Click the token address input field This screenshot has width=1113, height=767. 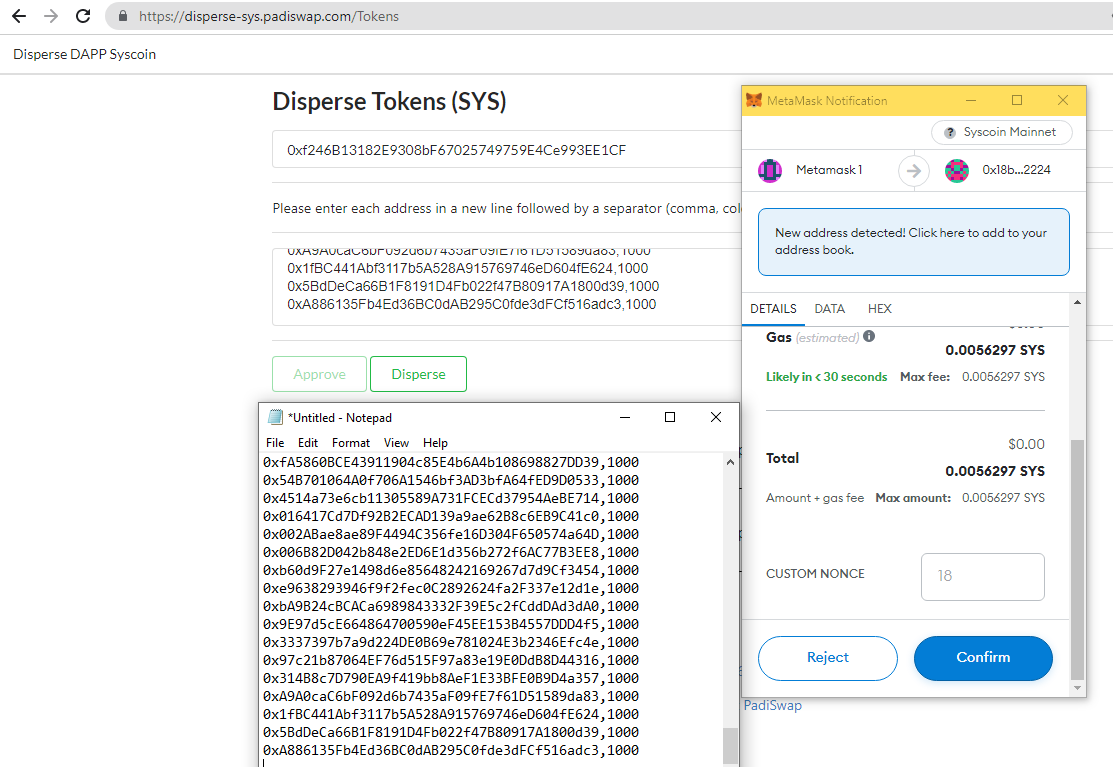506,150
